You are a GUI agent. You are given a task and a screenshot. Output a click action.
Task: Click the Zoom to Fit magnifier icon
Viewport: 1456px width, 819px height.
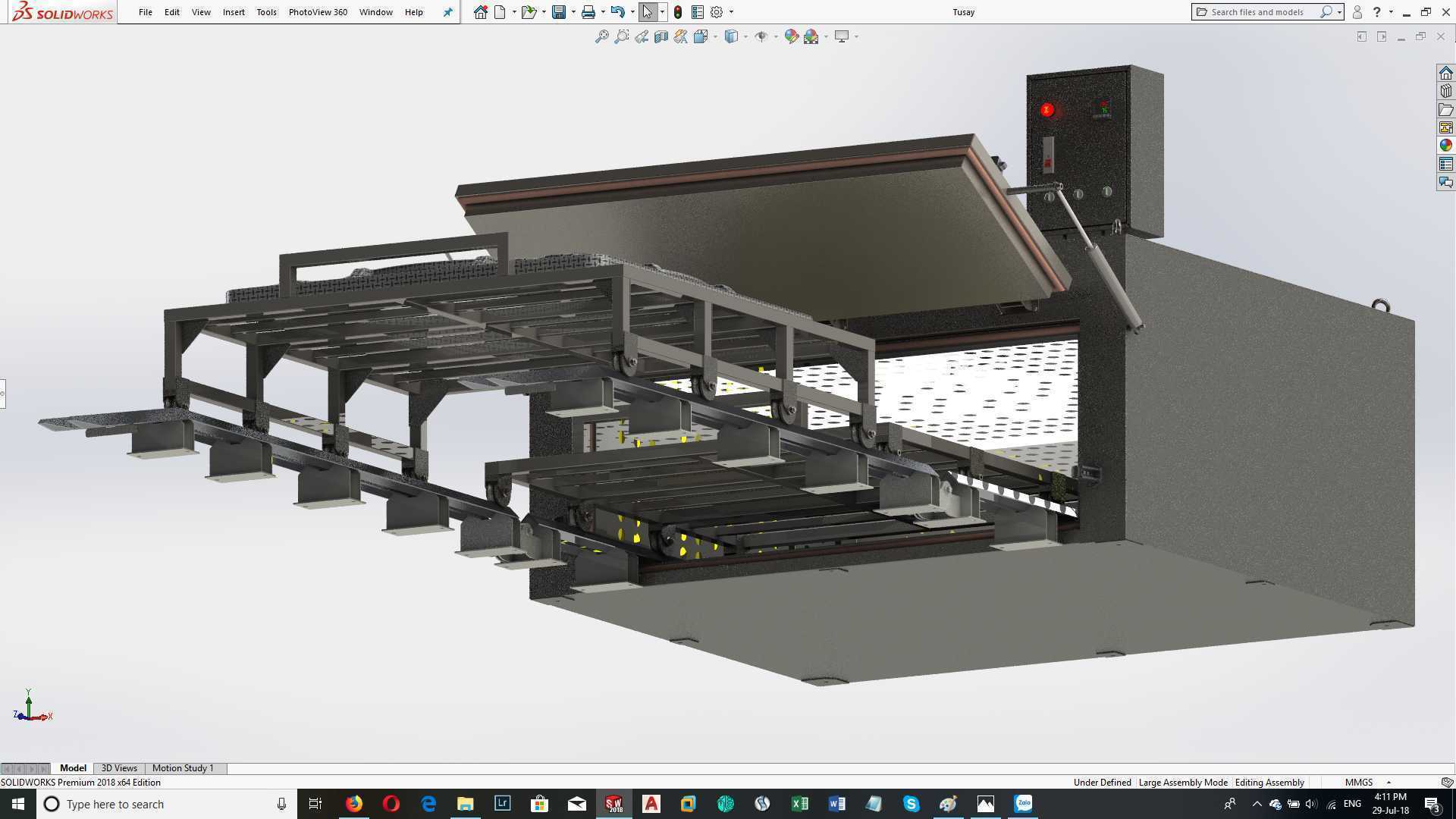pyautogui.click(x=601, y=36)
